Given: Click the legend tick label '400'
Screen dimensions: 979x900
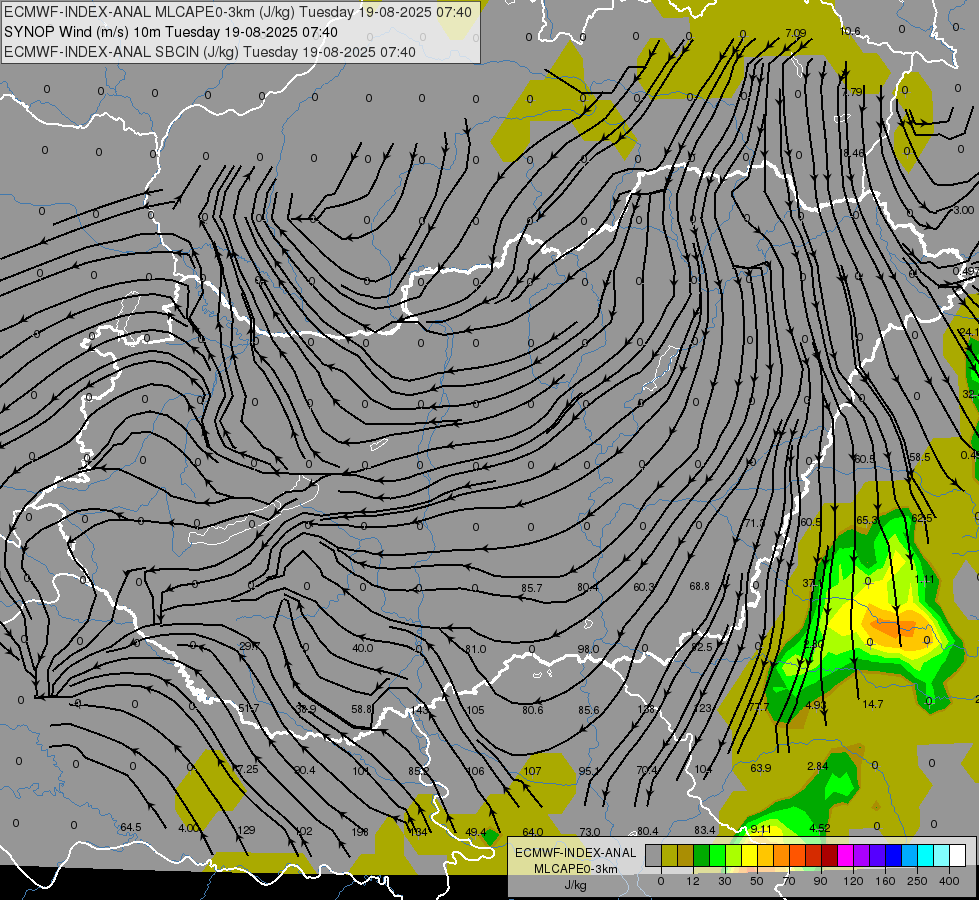Looking at the screenshot, I should pos(949,881).
